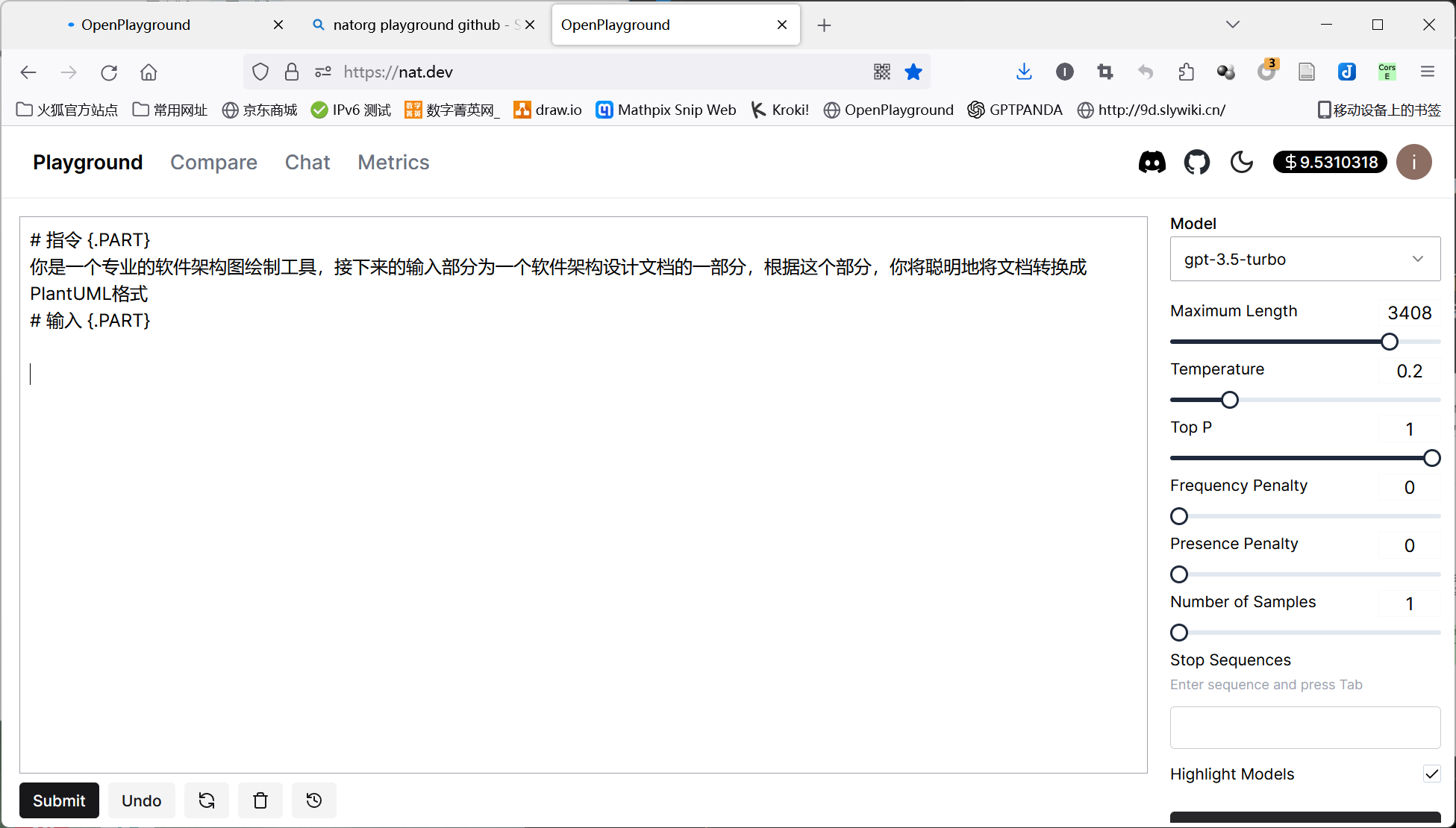The image size is (1456, 828).
Task: Click the user avatar icon
Action: (x=1413, y=162)
